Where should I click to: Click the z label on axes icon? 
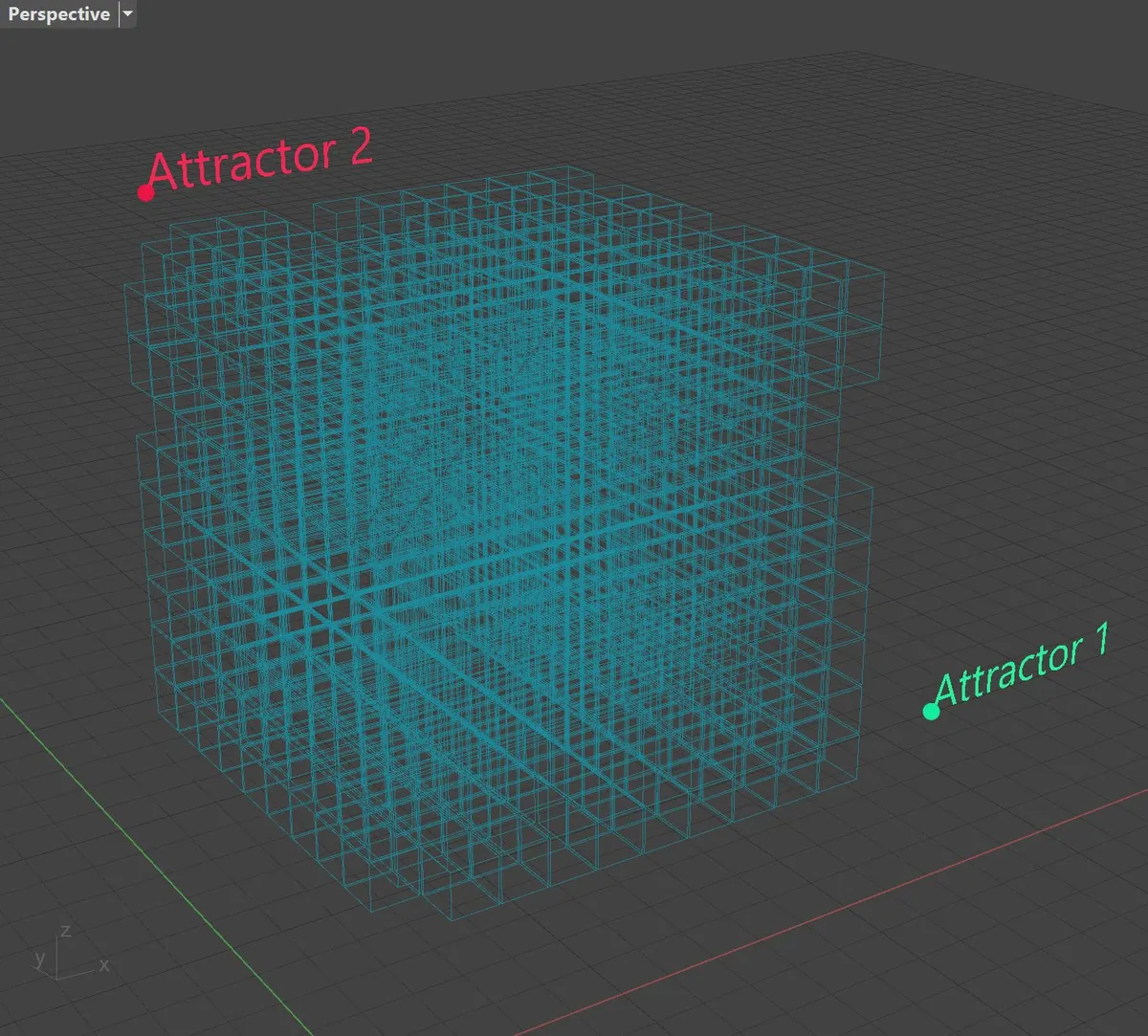point(65,931)
